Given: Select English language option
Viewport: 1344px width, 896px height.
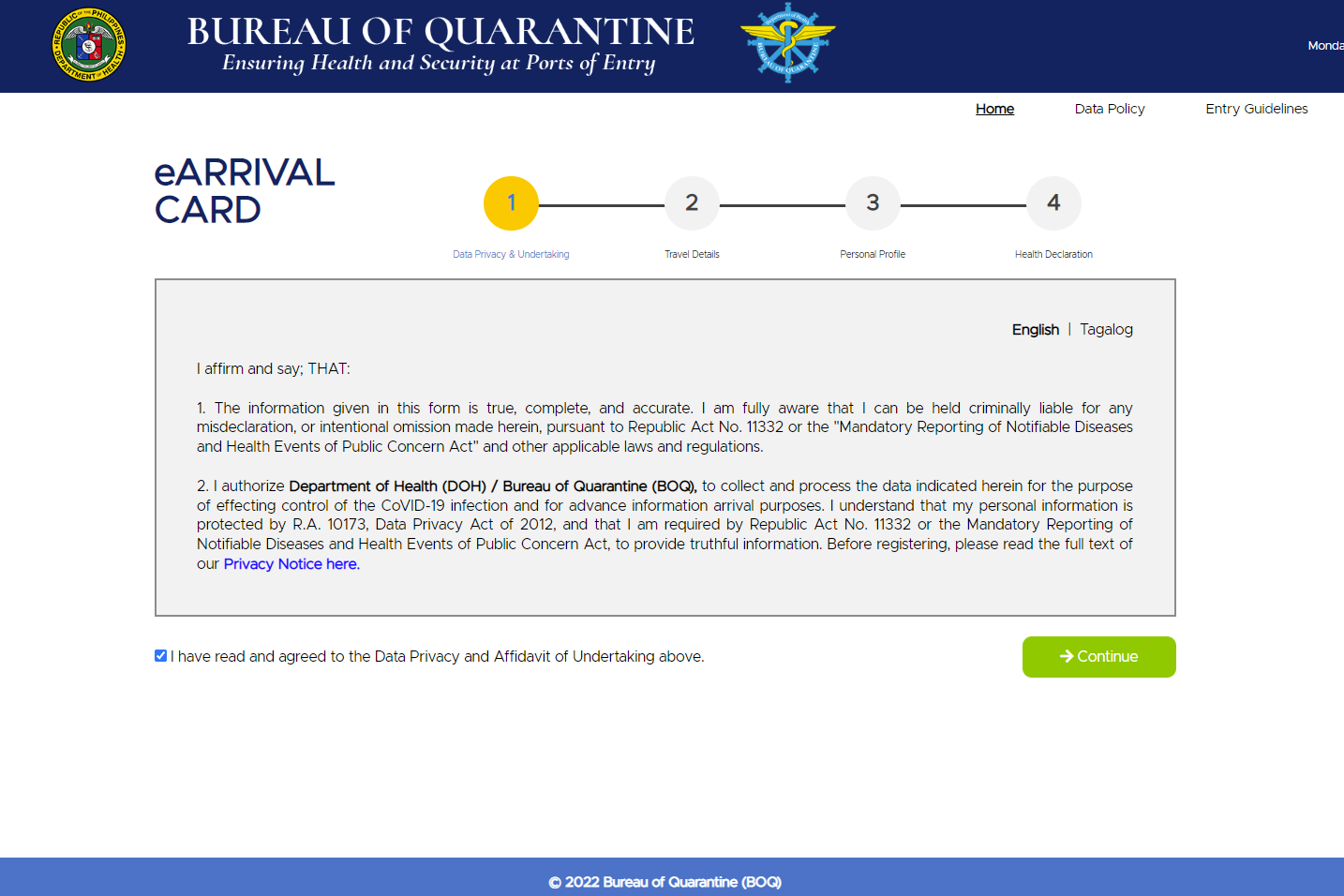Looking at the screenshot, I should click(1035, 330).
